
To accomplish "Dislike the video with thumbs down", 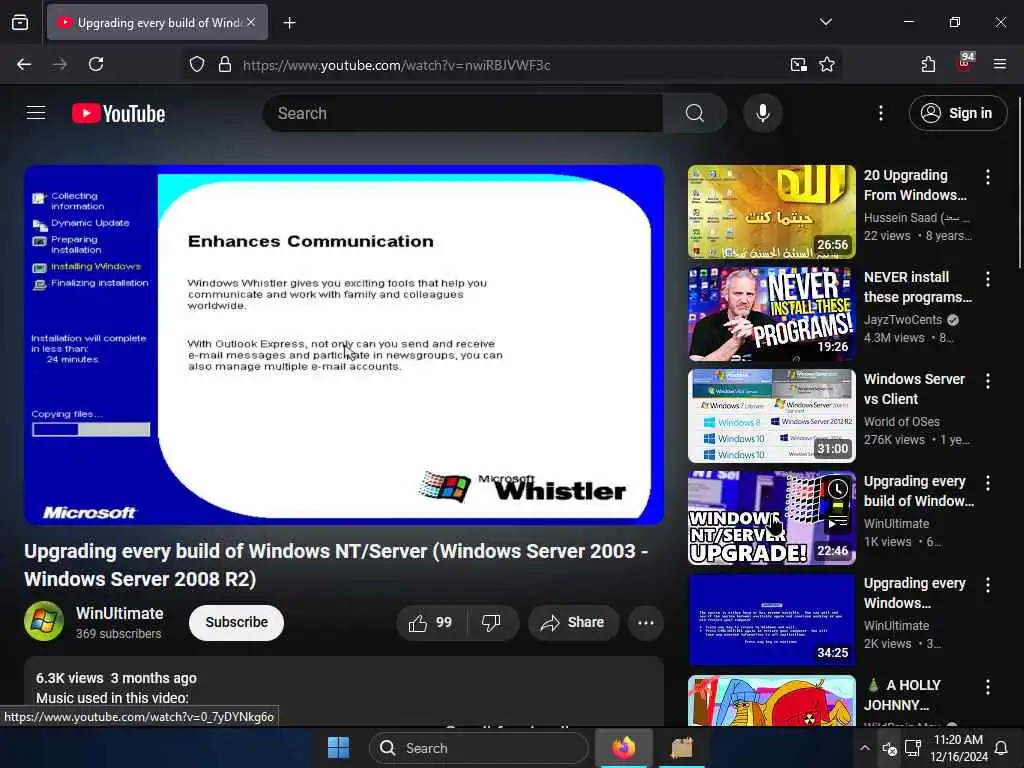I will click(492, 622).
